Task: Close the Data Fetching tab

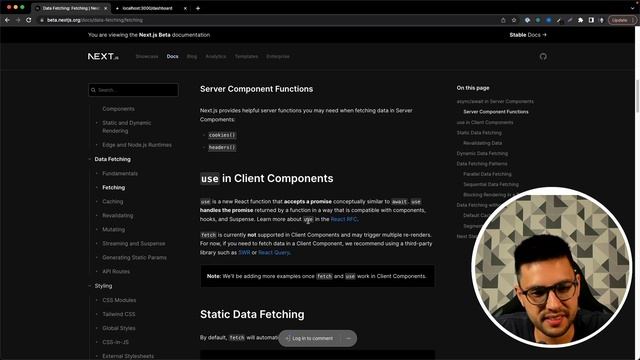Action: pyautogui.click(x=106, y=8)
